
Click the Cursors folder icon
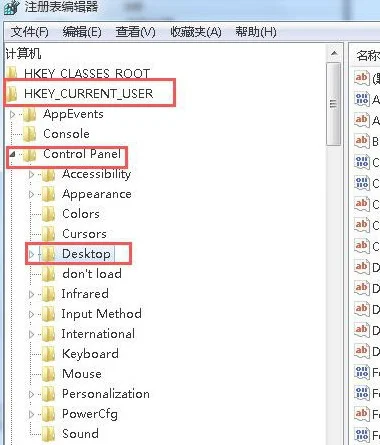(x=48, y=234)
